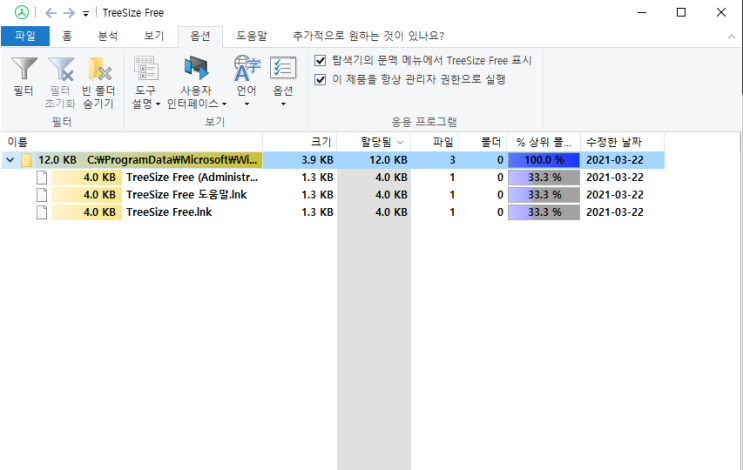
Task: Switch to the 도움말 (Help) tab
Action: pos(252,36)
